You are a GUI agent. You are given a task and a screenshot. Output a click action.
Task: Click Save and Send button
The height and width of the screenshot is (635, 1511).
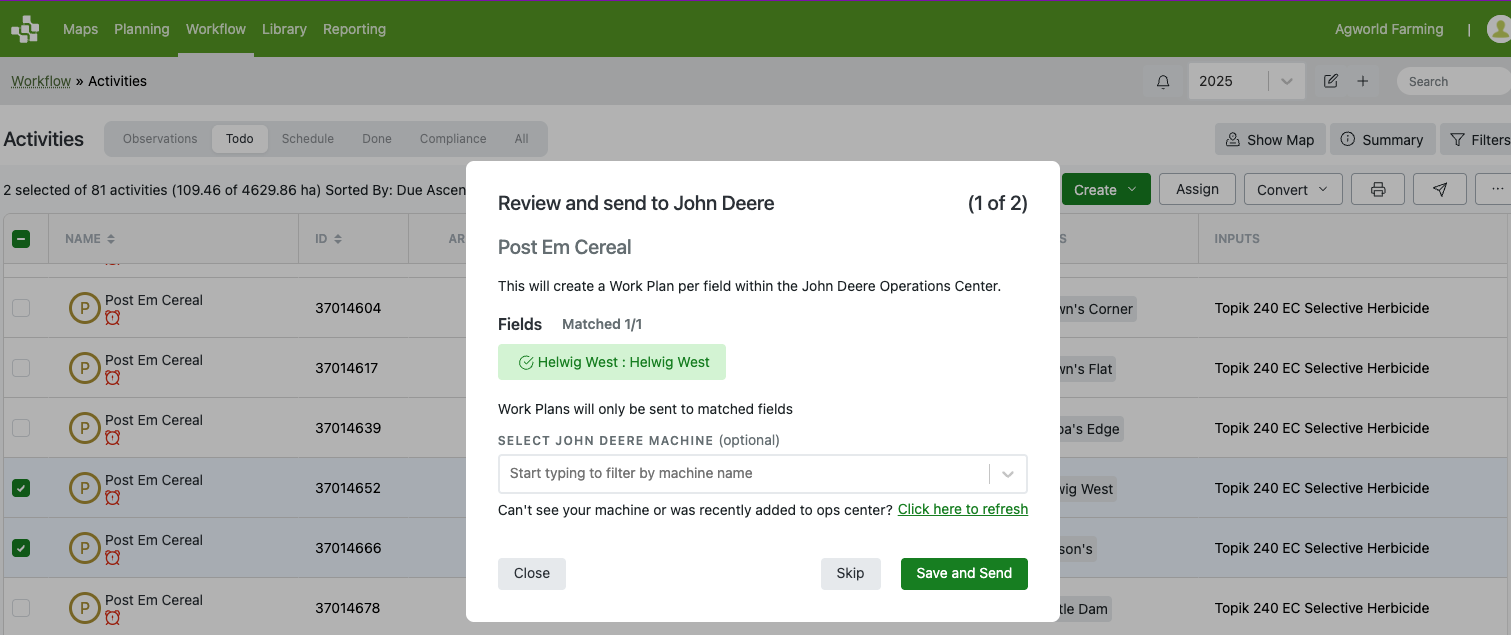(964, 573)
